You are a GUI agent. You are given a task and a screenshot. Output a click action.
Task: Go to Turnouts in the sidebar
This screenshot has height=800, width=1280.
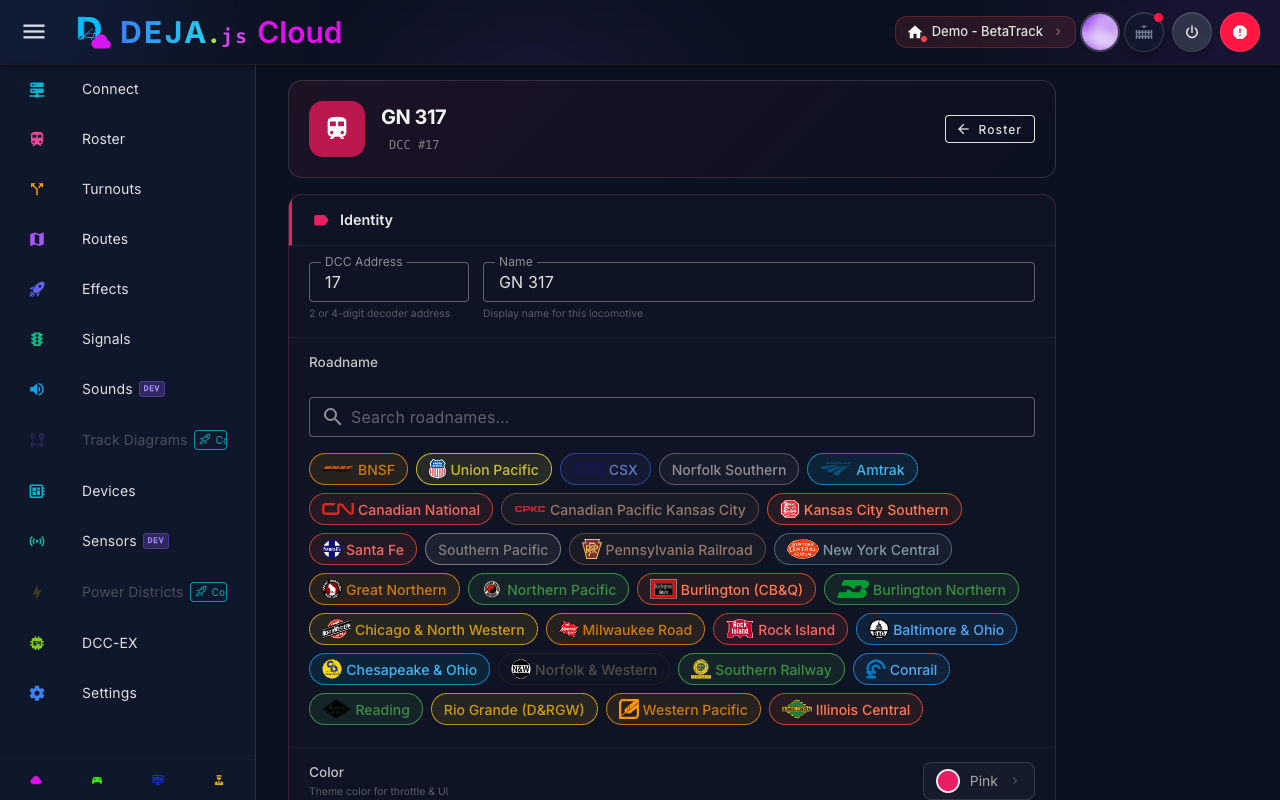[128, 189]
